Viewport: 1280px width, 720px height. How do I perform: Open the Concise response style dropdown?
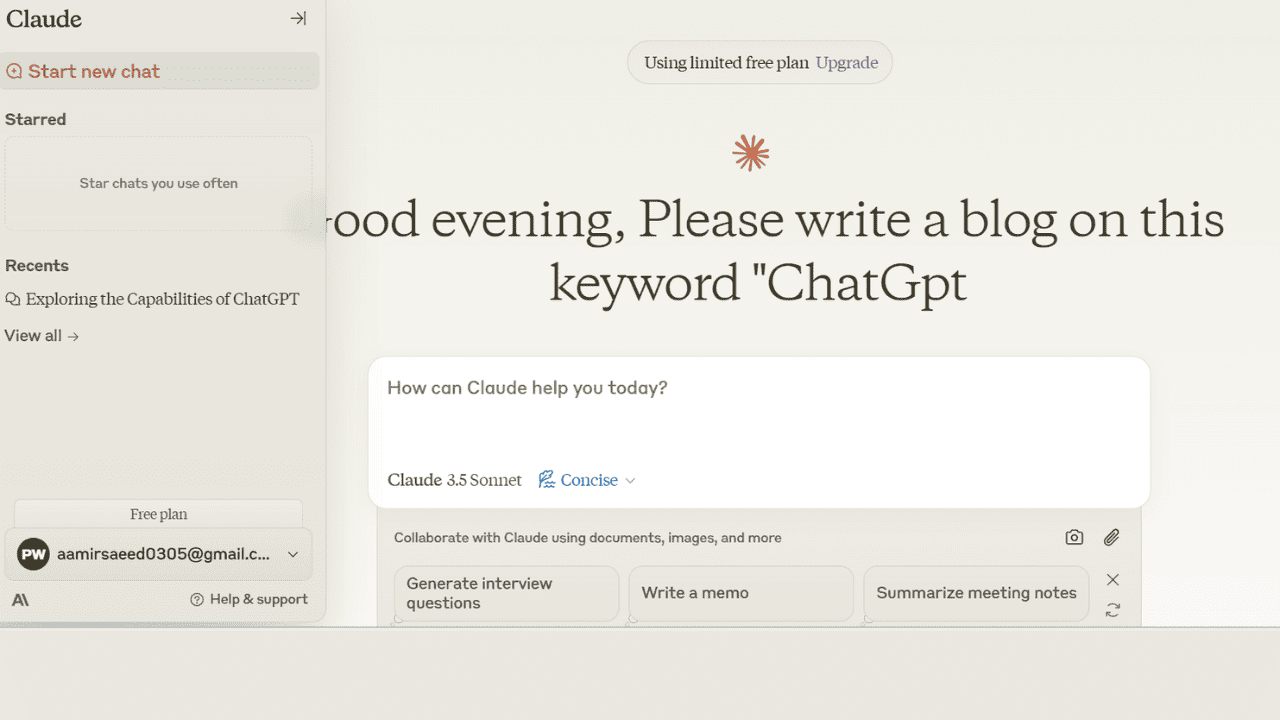click(587, 480)
